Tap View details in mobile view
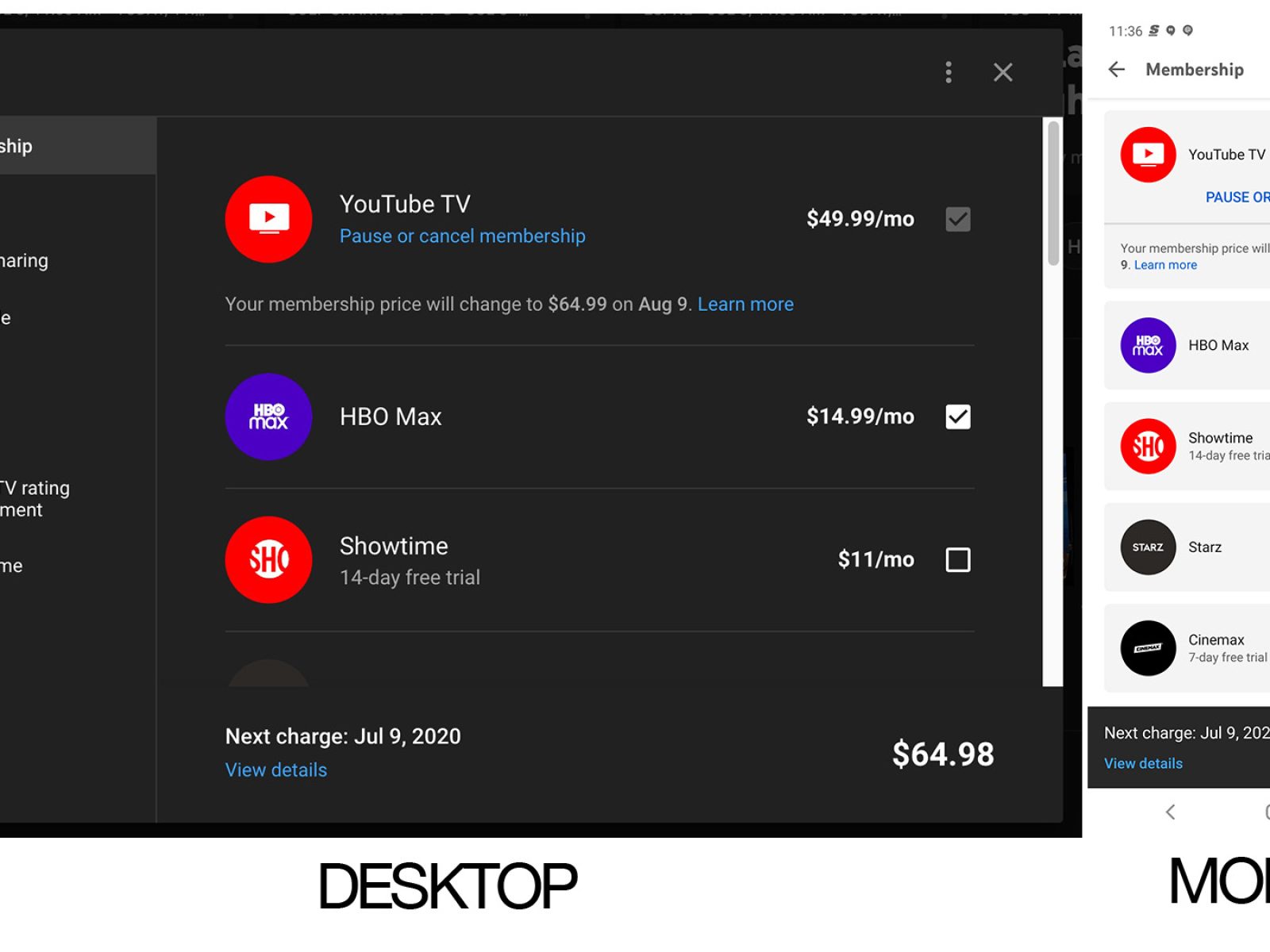This screenshot has height=952, width=1270. click(x=1143, y=763)
